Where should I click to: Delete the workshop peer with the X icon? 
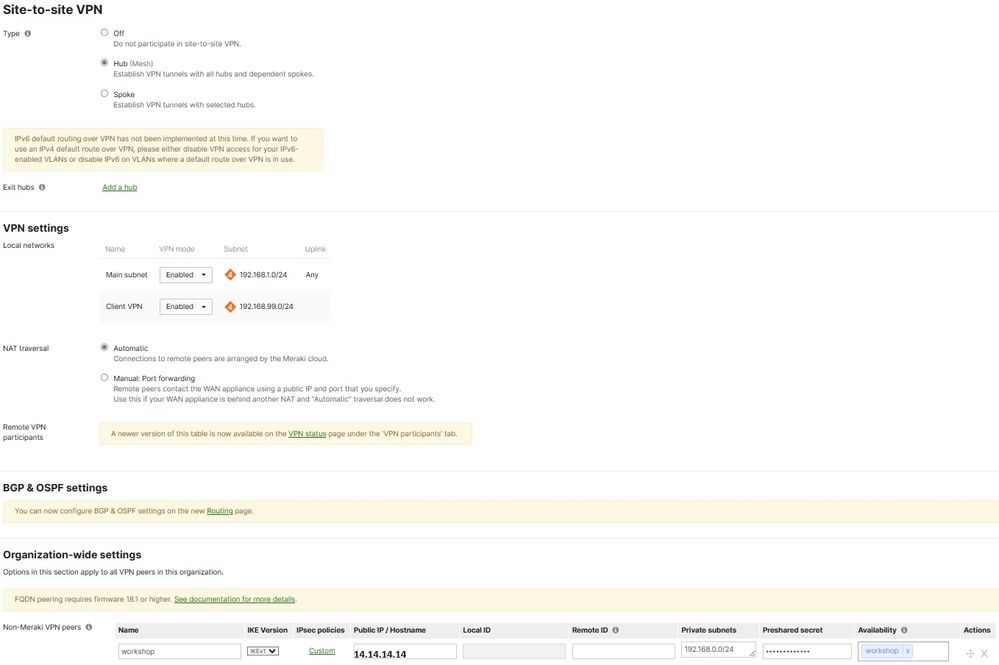coord(984,653)
